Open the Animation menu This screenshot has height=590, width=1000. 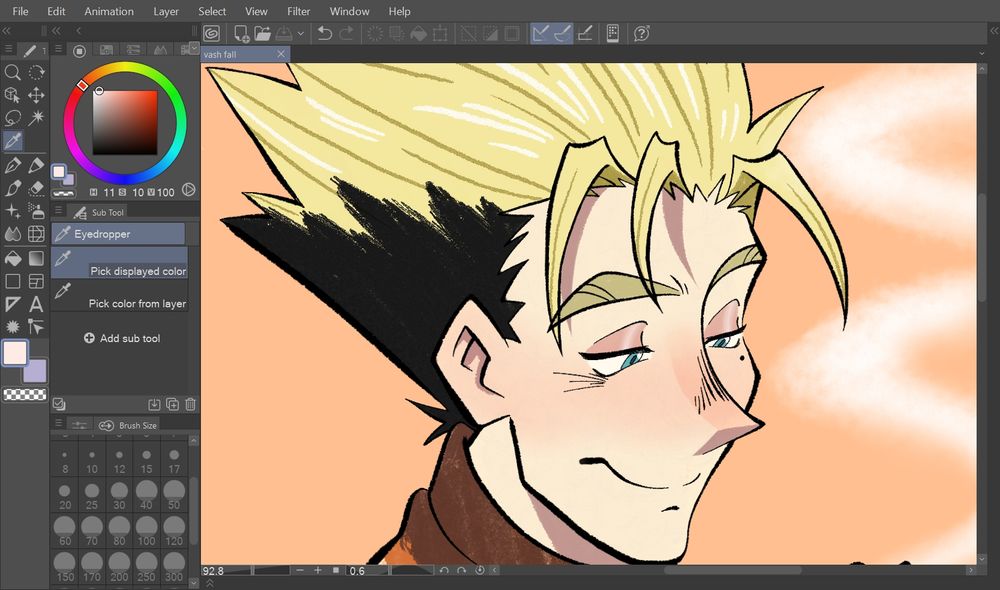[x=109, y=11]
